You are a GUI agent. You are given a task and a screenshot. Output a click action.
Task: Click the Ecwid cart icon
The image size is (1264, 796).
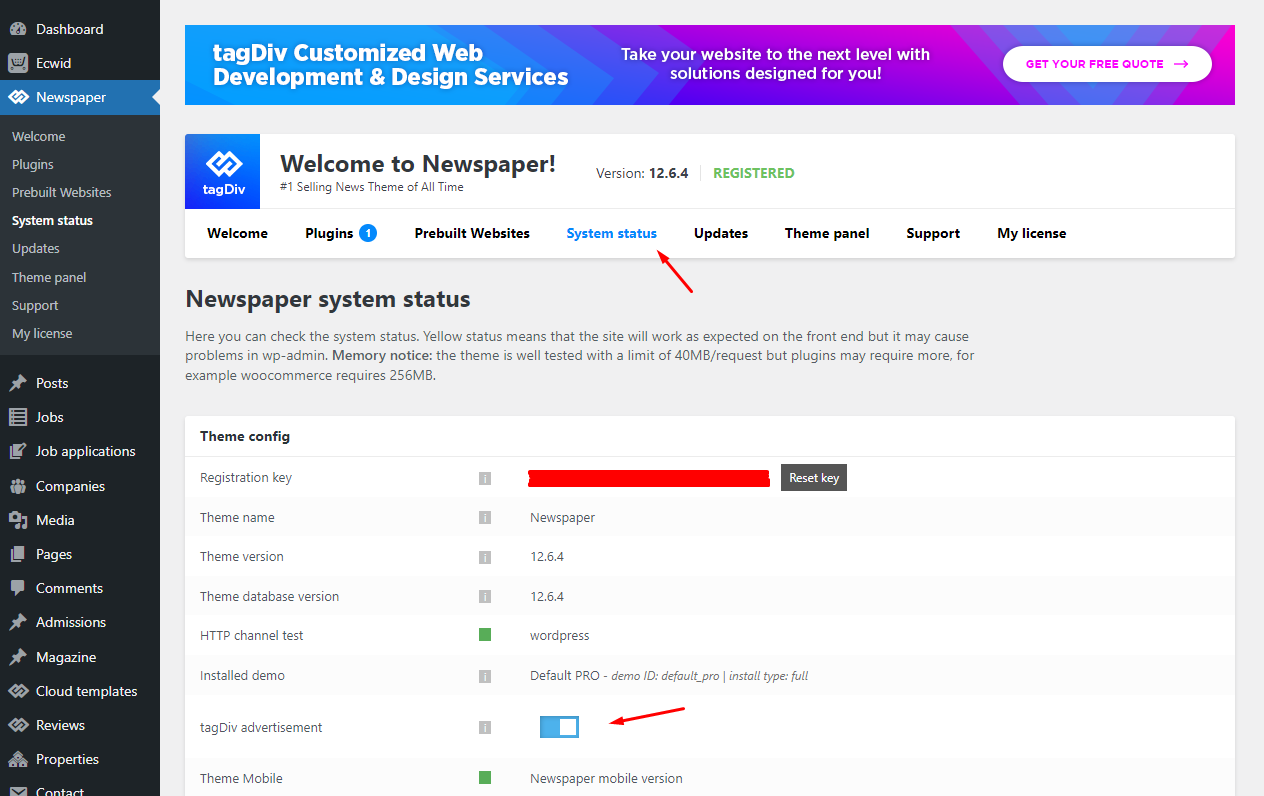[18, 63]
